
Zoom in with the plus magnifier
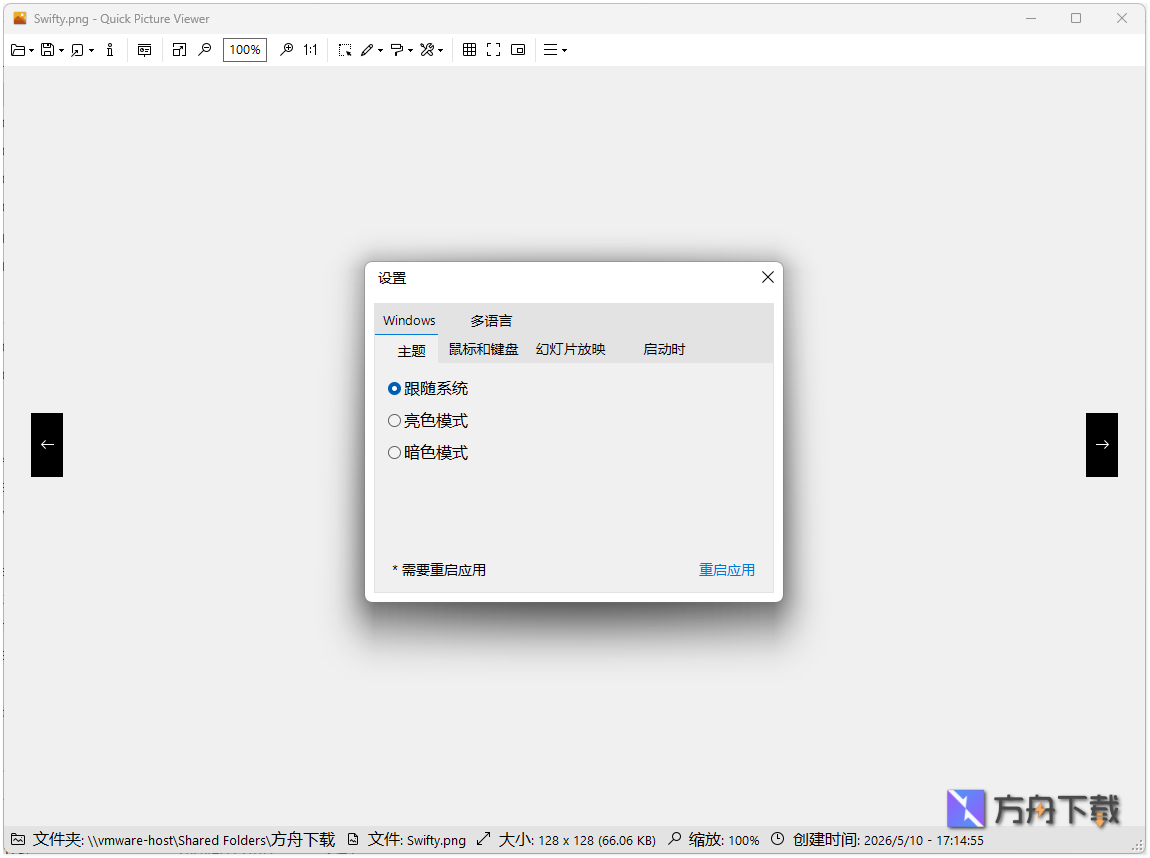point(287,50)
